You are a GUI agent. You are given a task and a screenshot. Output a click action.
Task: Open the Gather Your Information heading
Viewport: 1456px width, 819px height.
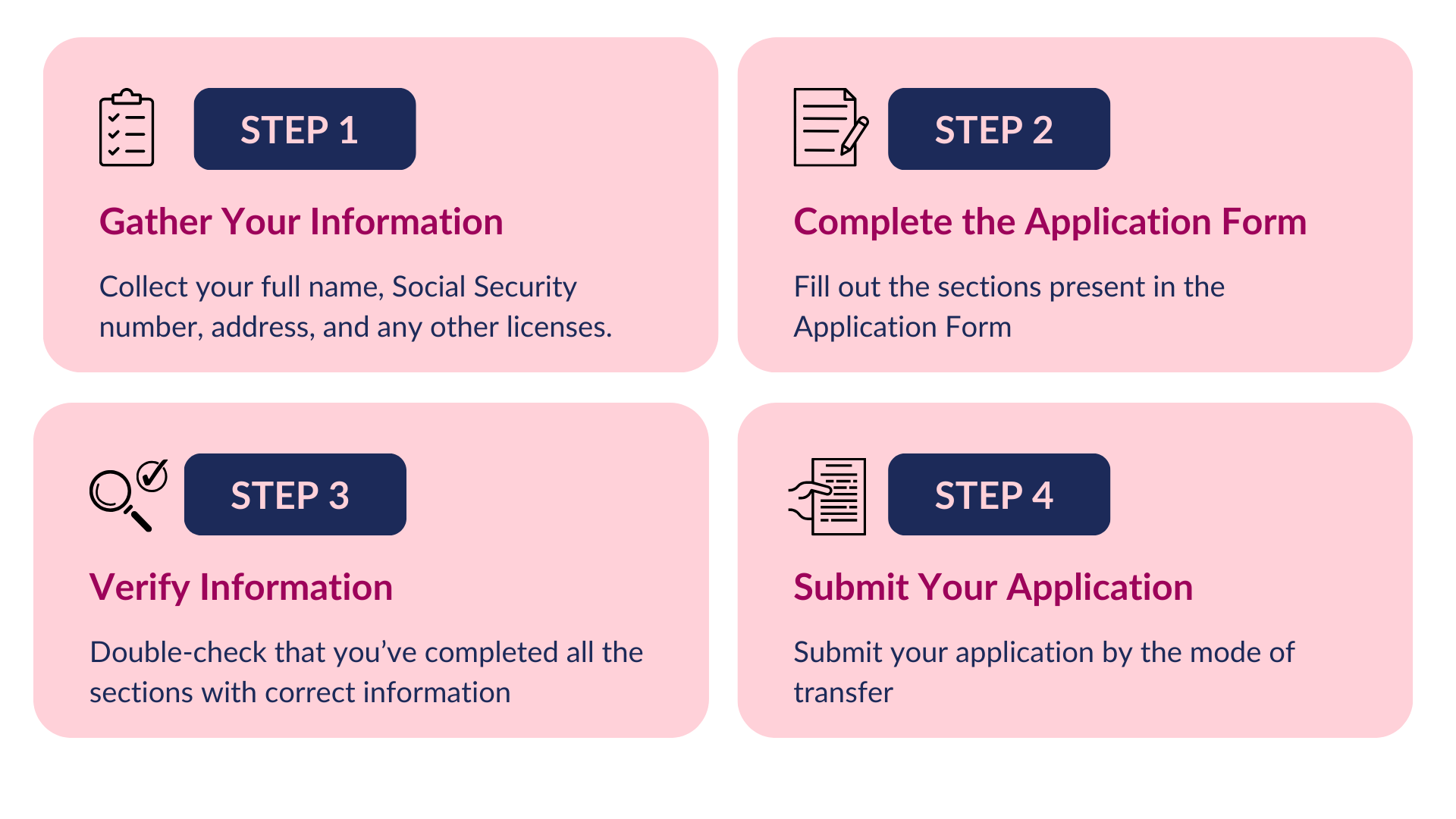pyautogui.click(x=301, y=222)
